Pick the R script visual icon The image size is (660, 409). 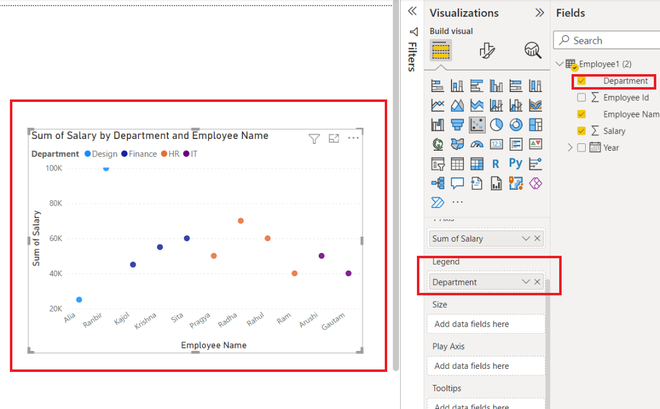(496, 164)
